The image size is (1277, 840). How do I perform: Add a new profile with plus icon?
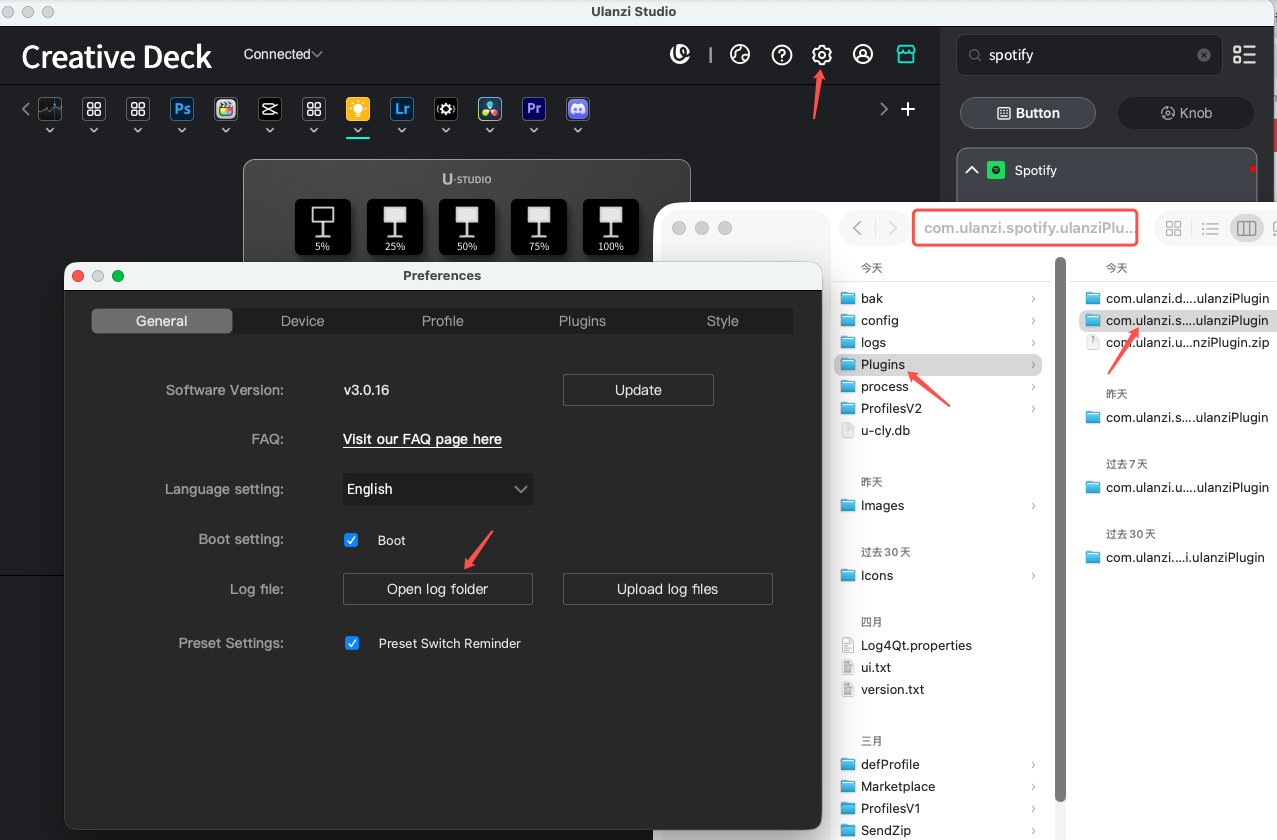[x=908, y=109]
